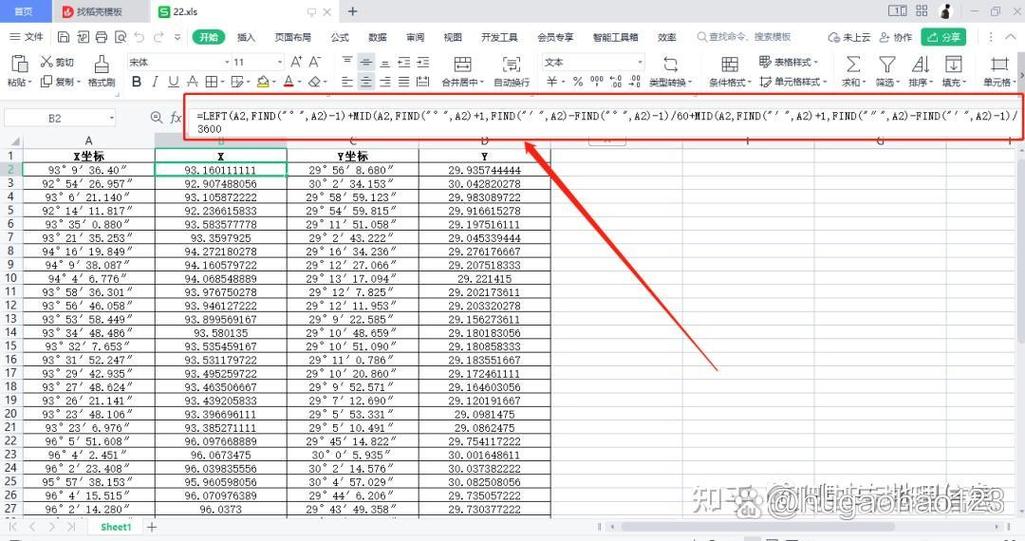Click the Undo arrow
Image resolution: width=1025 pixels, height=541 pixels.
tap(139, 37)
